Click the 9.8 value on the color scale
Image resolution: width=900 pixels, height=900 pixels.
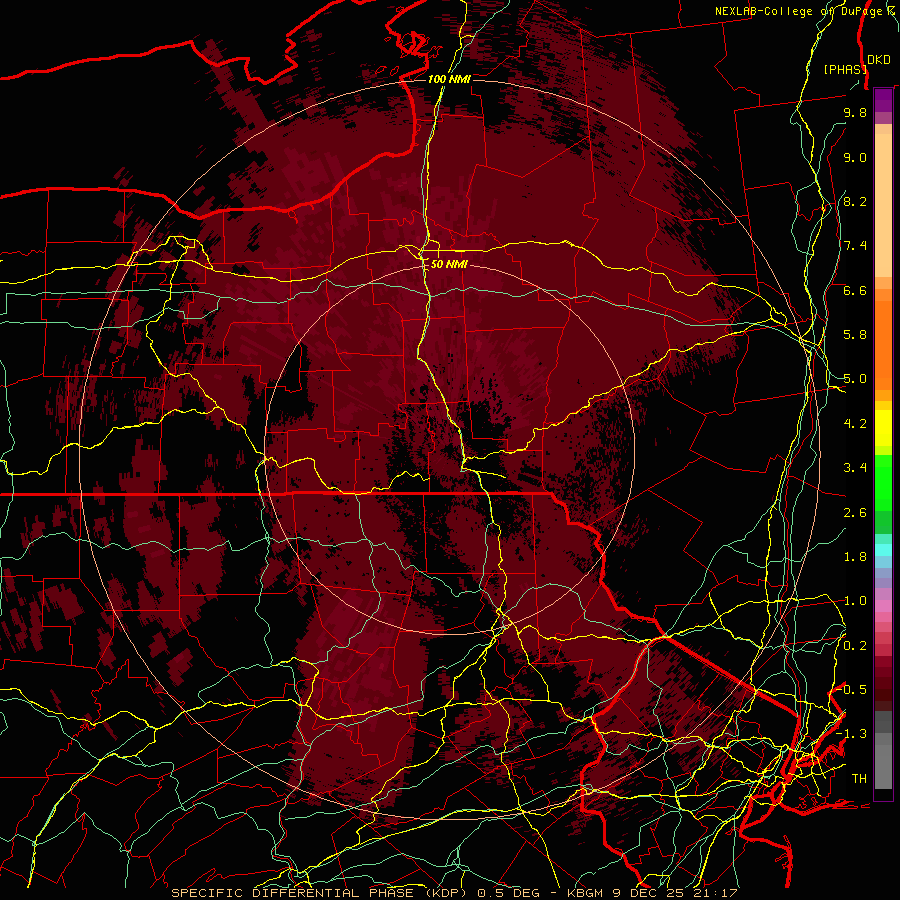(855, 112)
